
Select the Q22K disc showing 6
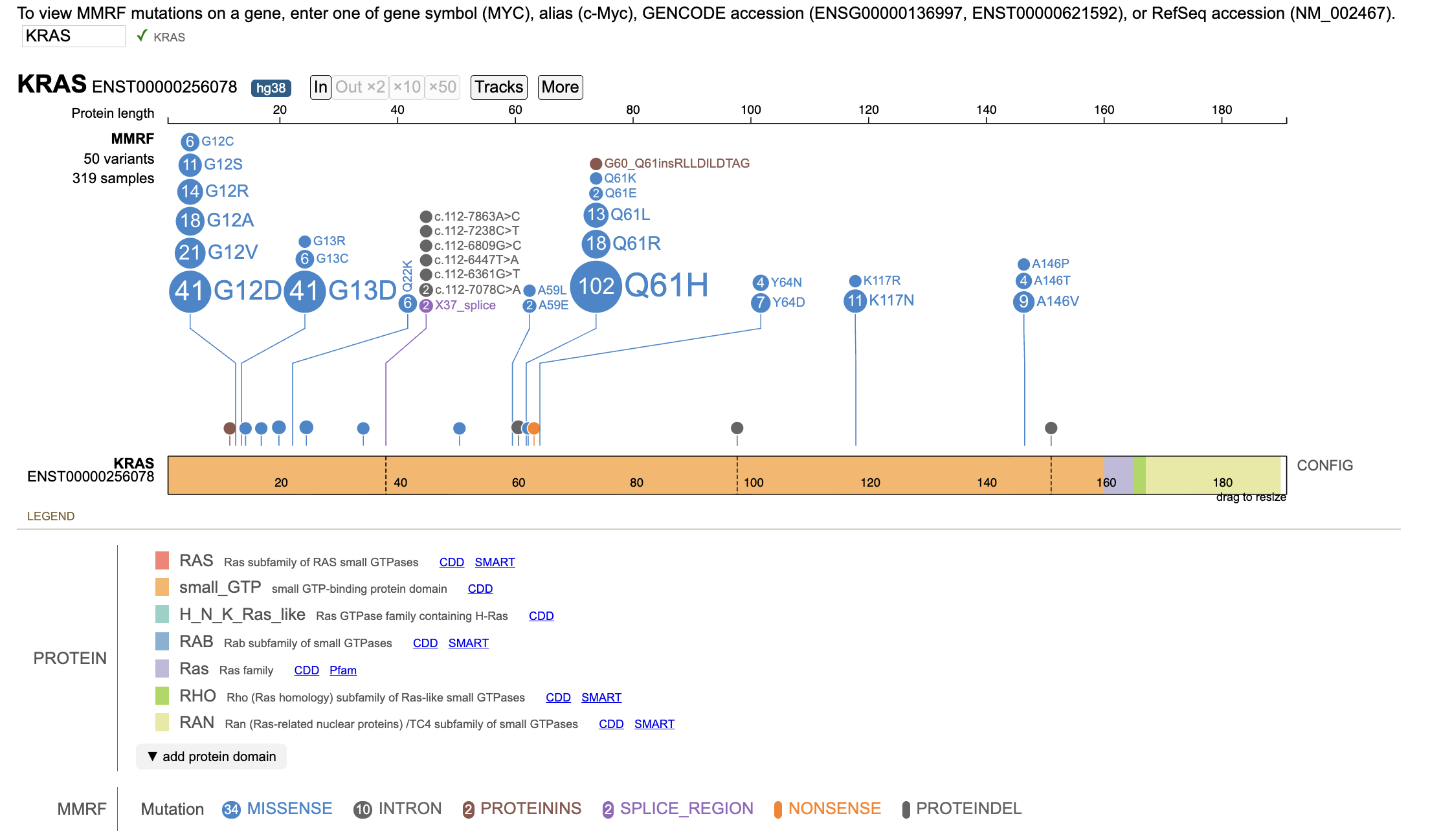coord(407,303)
